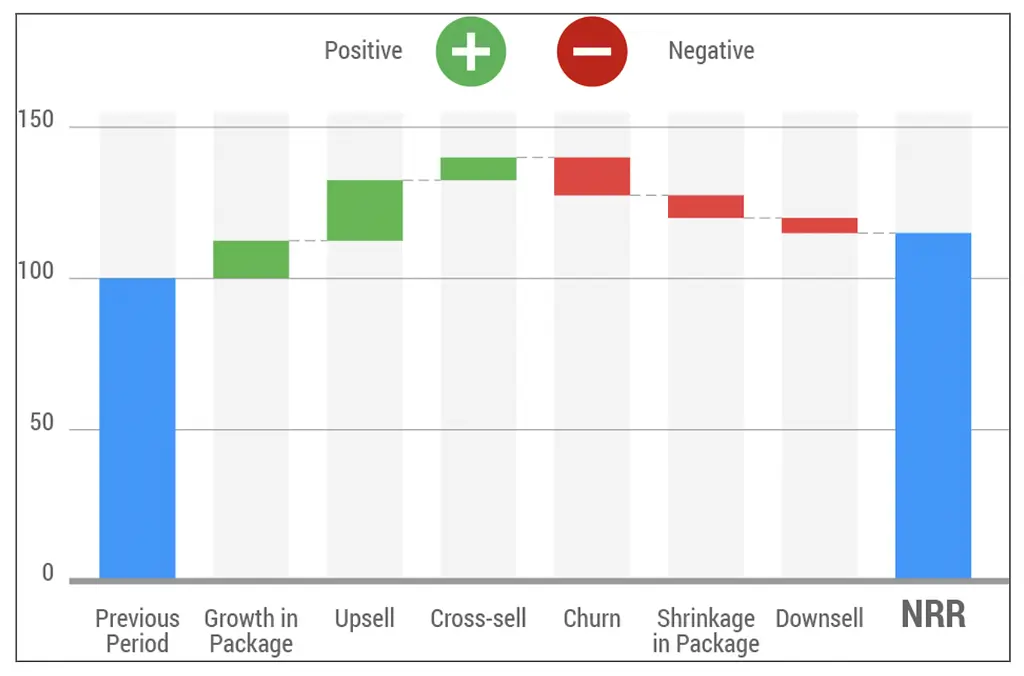Click the Churn axis label
Image resolution: width=1024 pixels, height=676 pixels.
pos(592,618)
